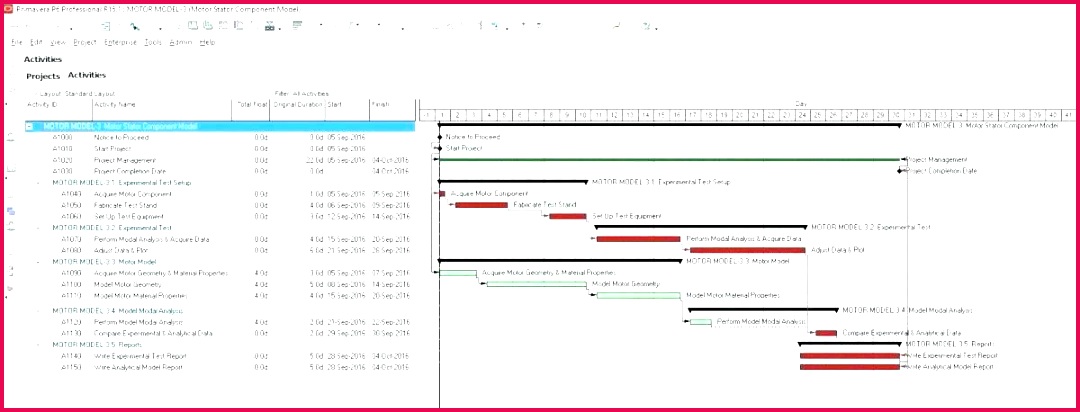Collapse the MOTOR MODEL 3.4 Model Modal Analysis band

click(39, 311)
